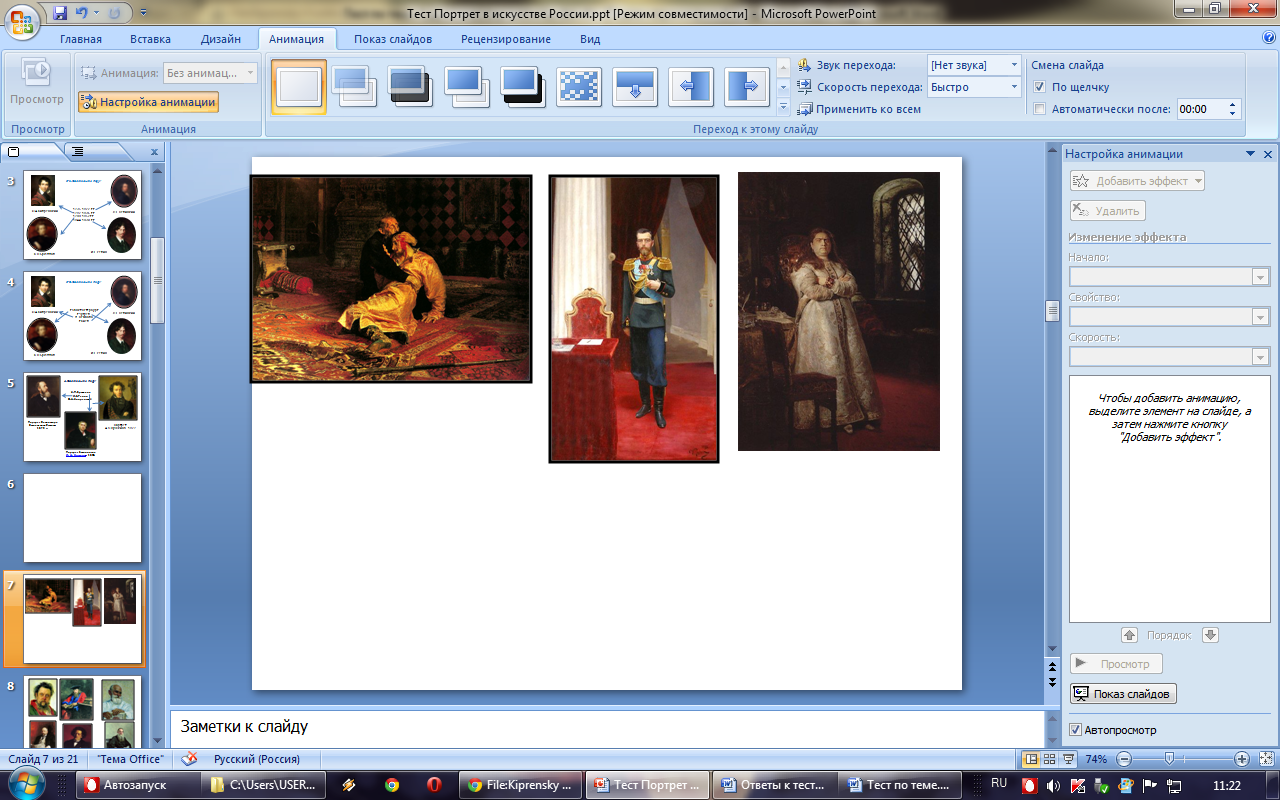Image resolution: width=1280 pixels, height=800 pixels.
Task: Click the Заметки к слайду notes area
Action: 608,728
